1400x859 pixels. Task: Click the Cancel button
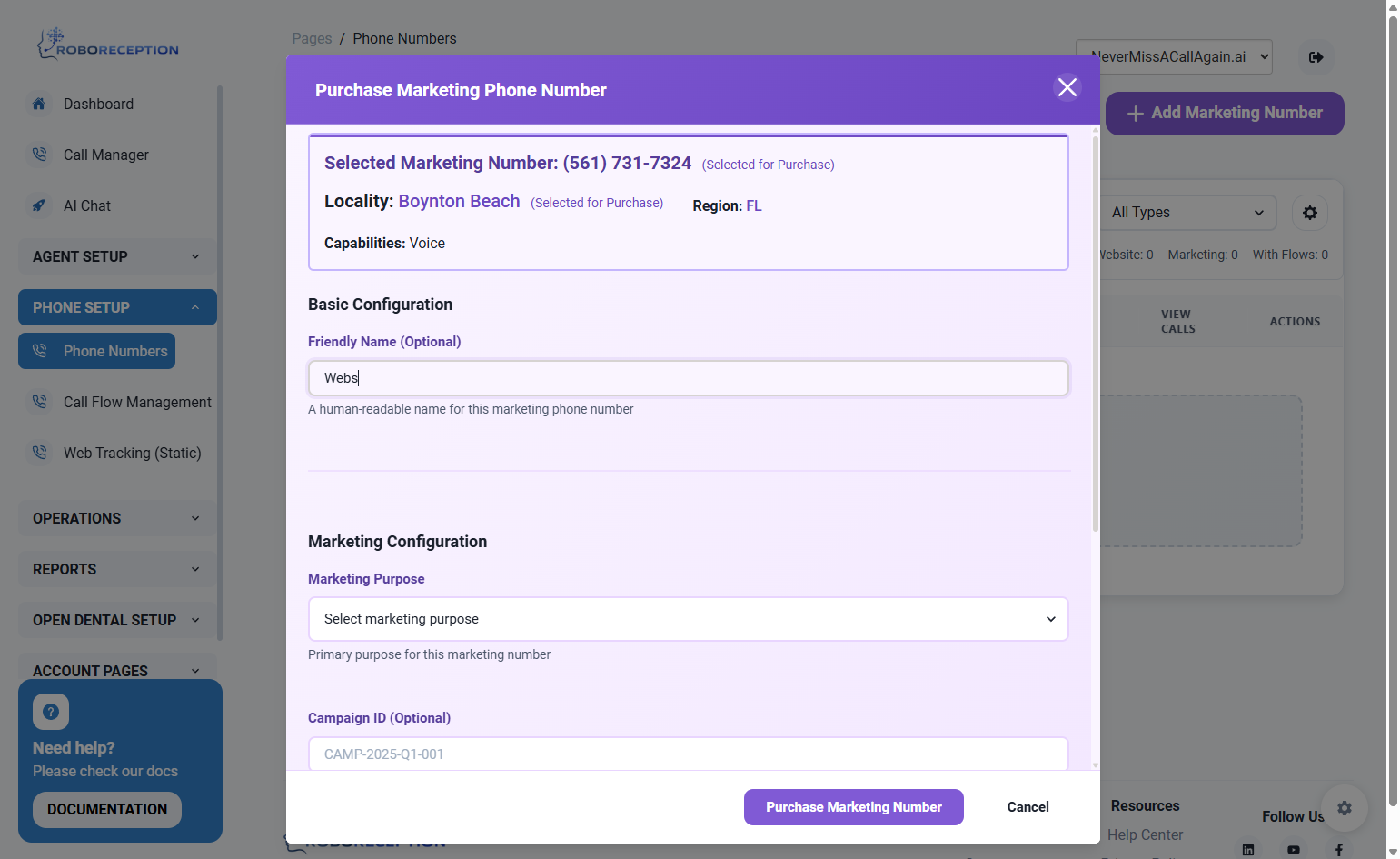tap(1028, 807)
